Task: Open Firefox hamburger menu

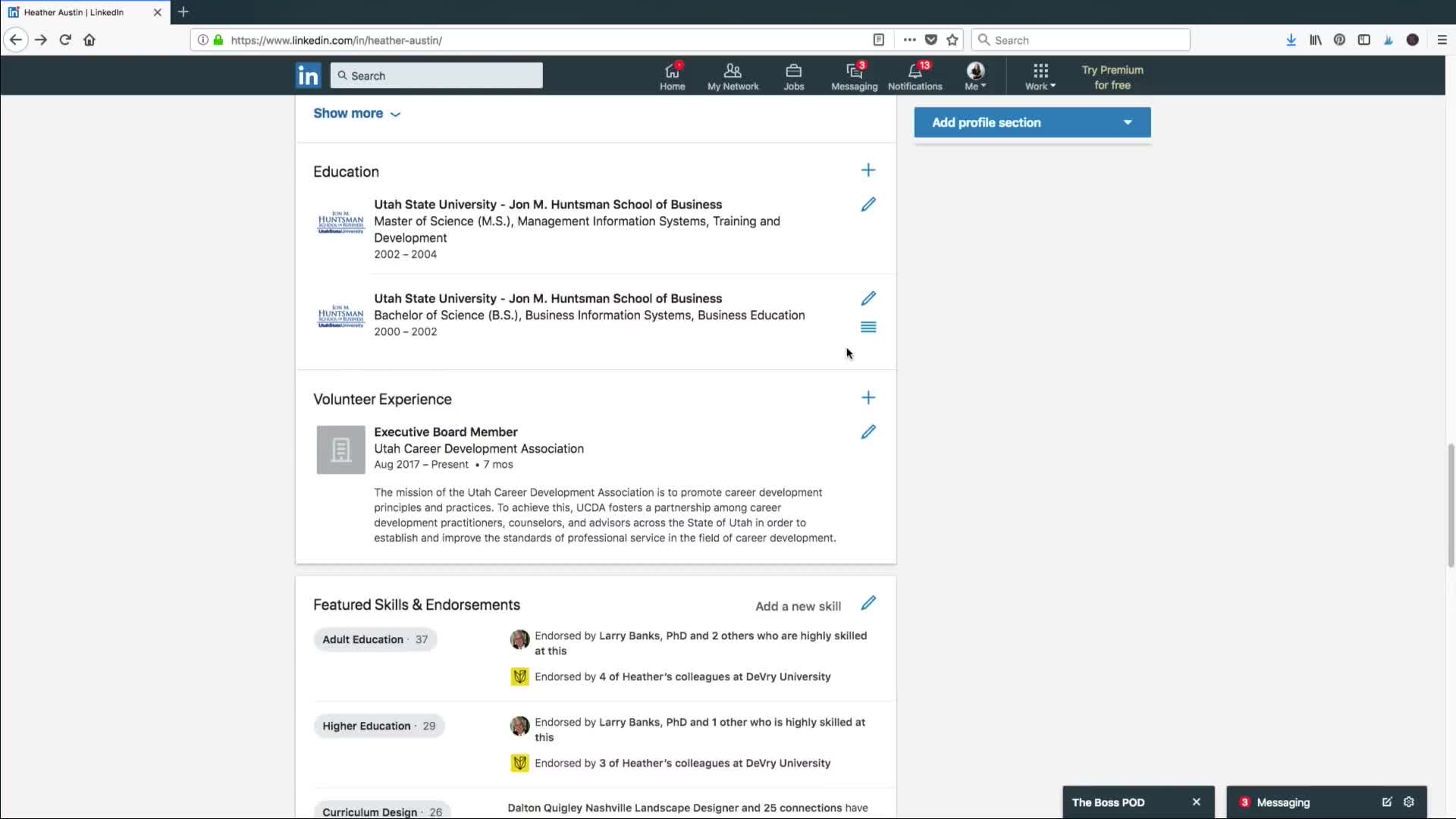Action: pos(1442,40)
